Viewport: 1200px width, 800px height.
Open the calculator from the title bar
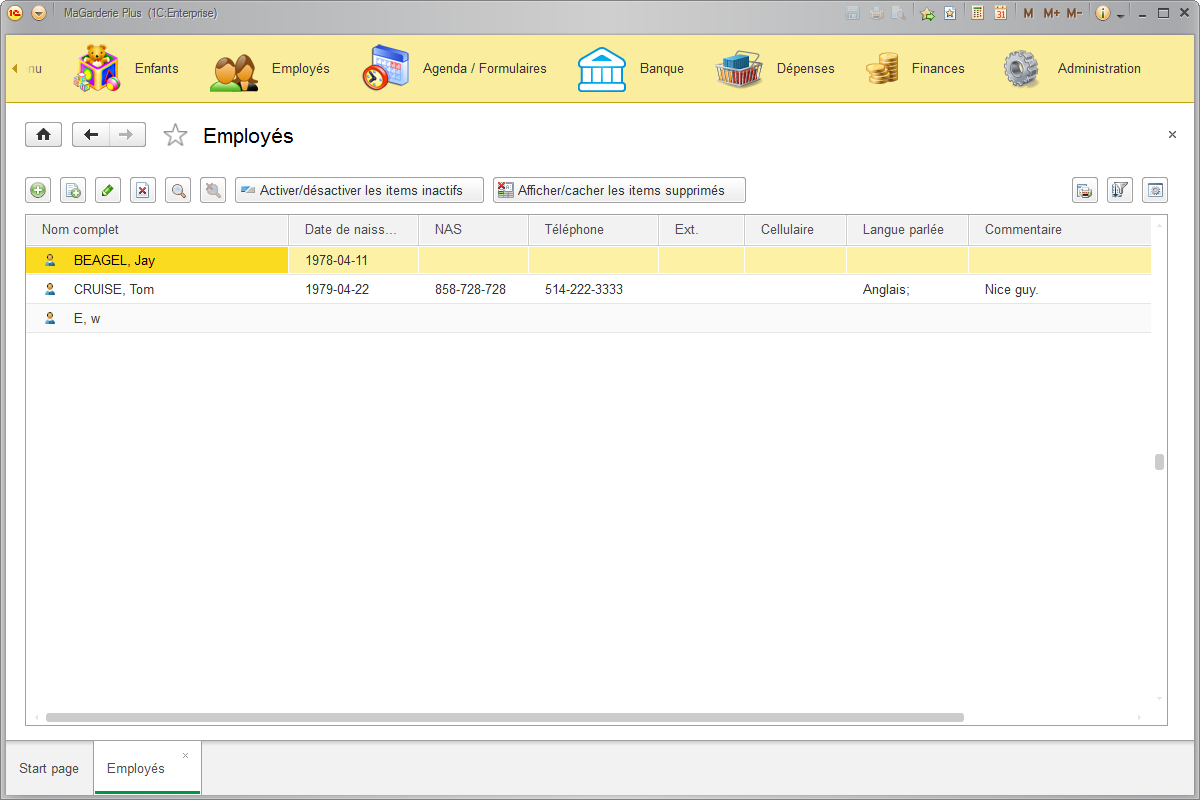[x=977, y=13]
